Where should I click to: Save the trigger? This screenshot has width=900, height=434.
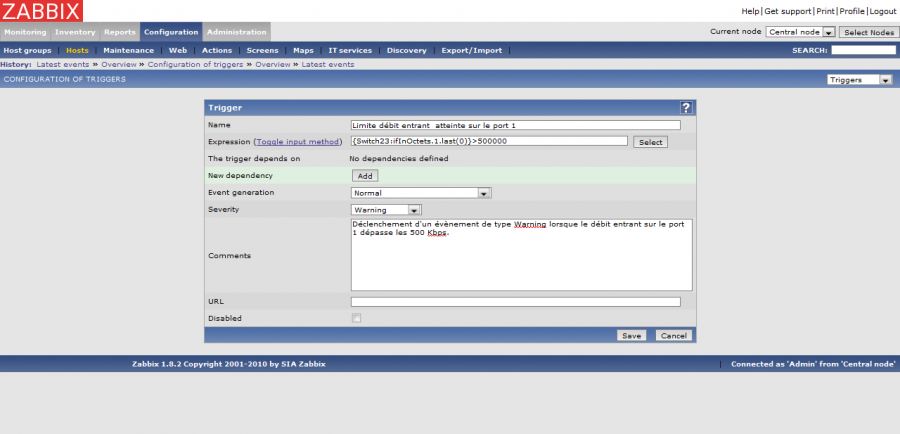[x=631, y=335]
